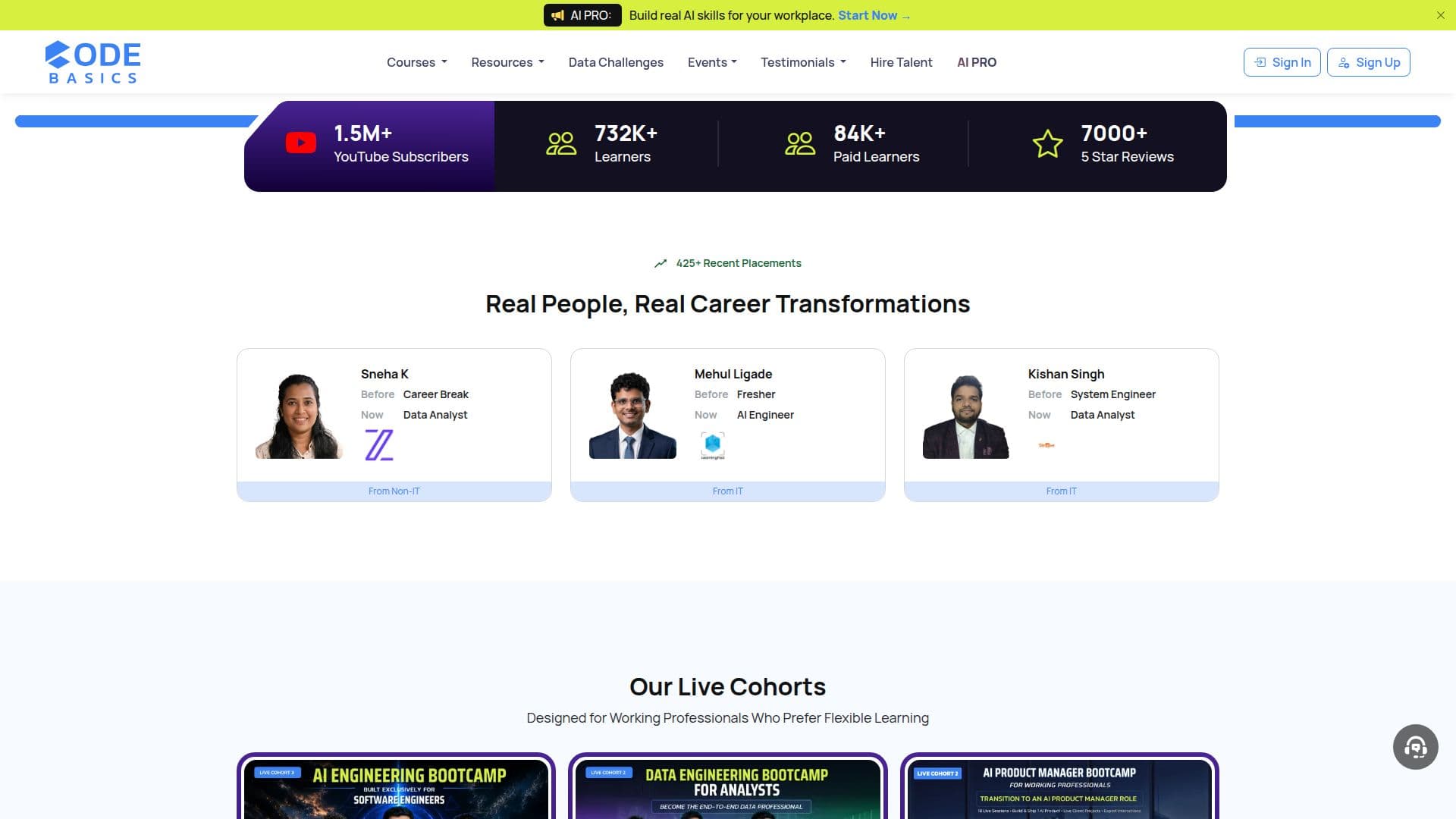
Task: Click the Sign Up user icon
Action: coord(1343,62)
